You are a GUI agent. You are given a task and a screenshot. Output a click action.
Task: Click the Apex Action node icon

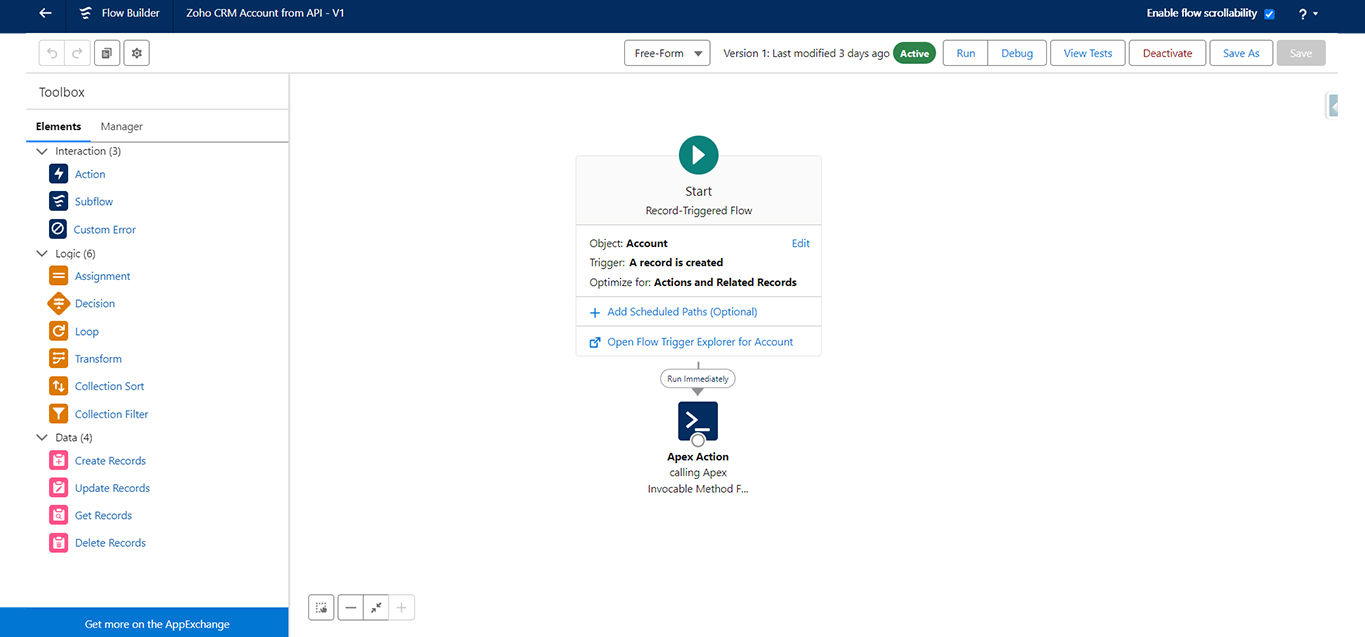pos(698,421)
